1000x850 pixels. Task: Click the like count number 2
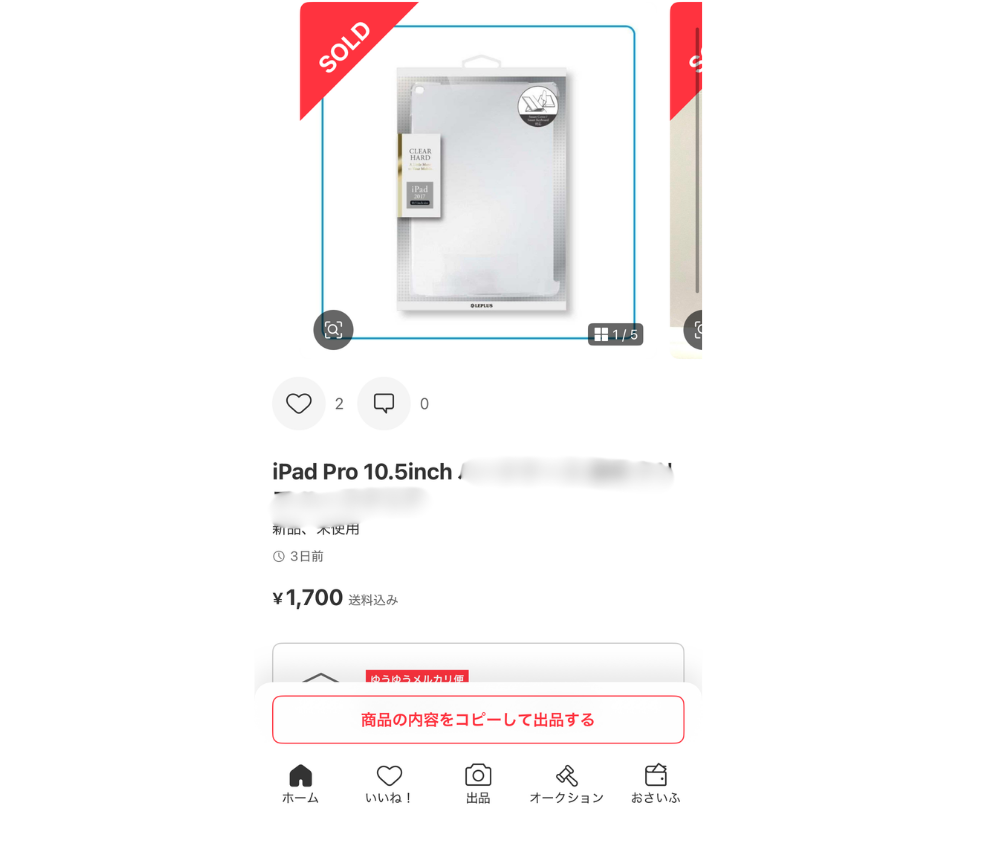tap(339, 404)
